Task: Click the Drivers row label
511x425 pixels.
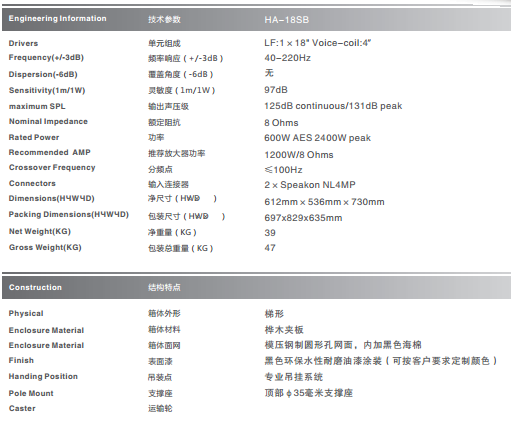Action: [x=23, y=43]
